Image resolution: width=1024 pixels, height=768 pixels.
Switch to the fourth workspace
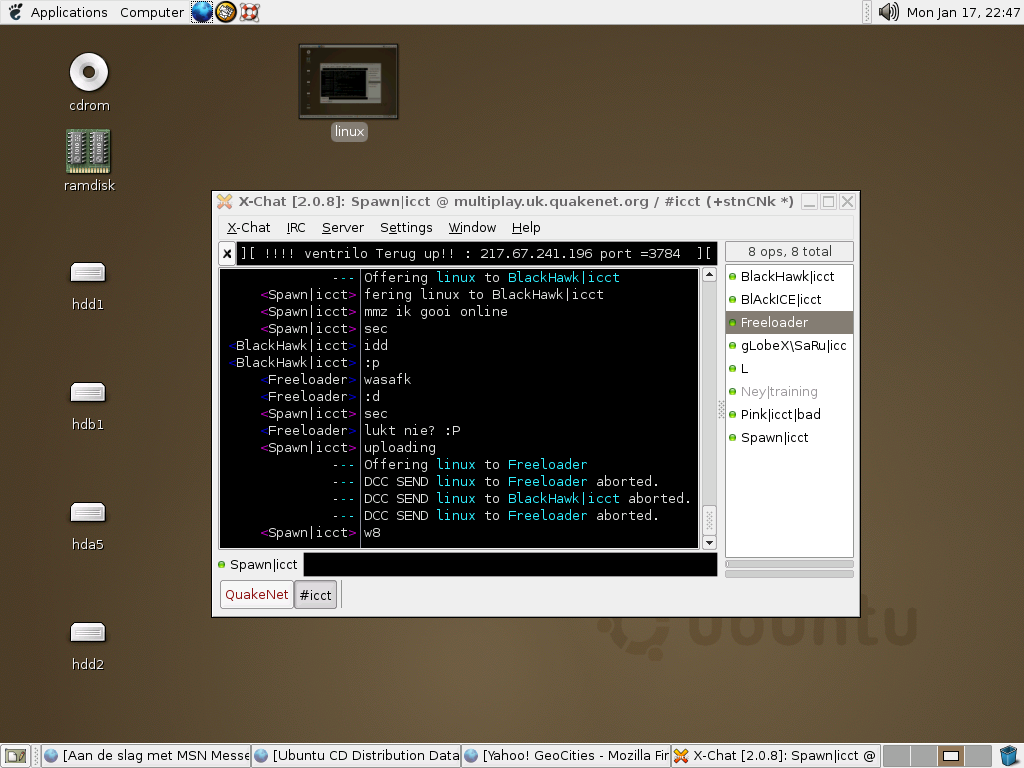coord(978,756)
